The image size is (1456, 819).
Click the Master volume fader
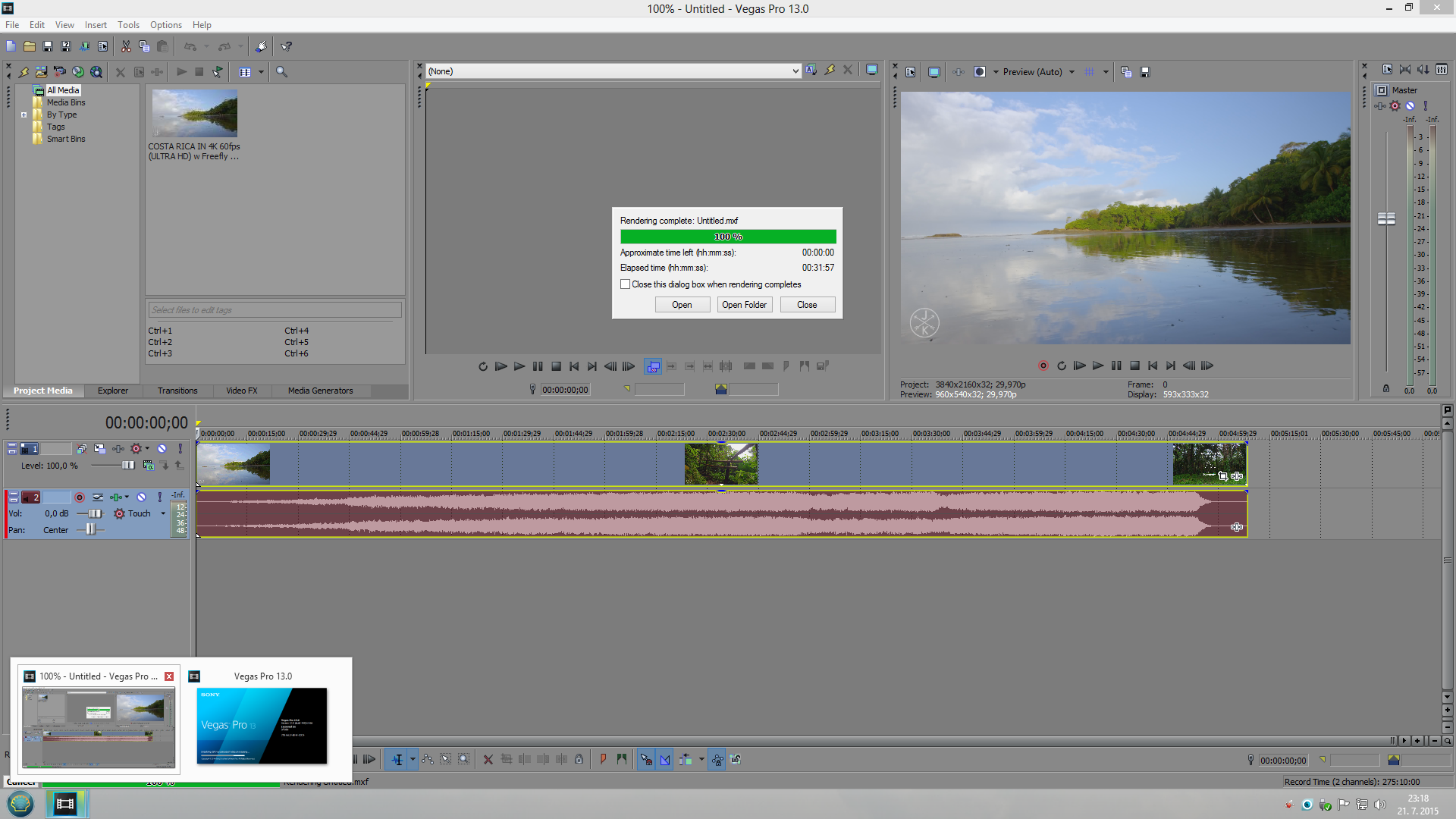[1386, 218]
